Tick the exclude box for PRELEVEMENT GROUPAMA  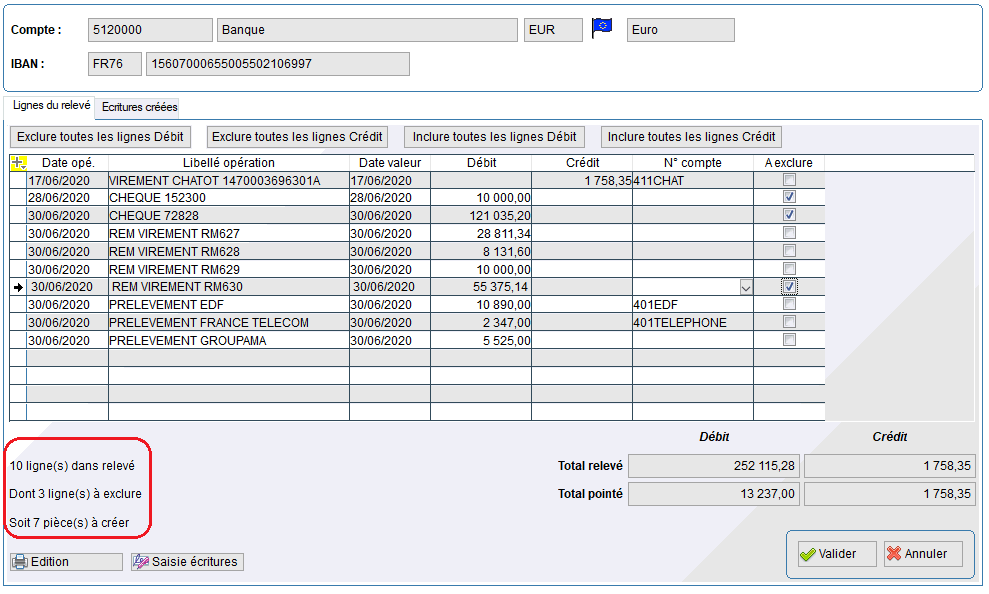click(790, 340)
